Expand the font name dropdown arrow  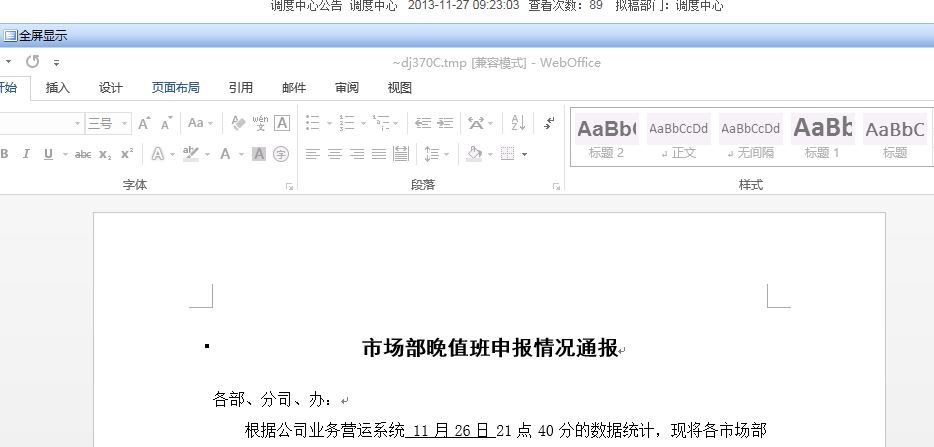tap(77, 123)
